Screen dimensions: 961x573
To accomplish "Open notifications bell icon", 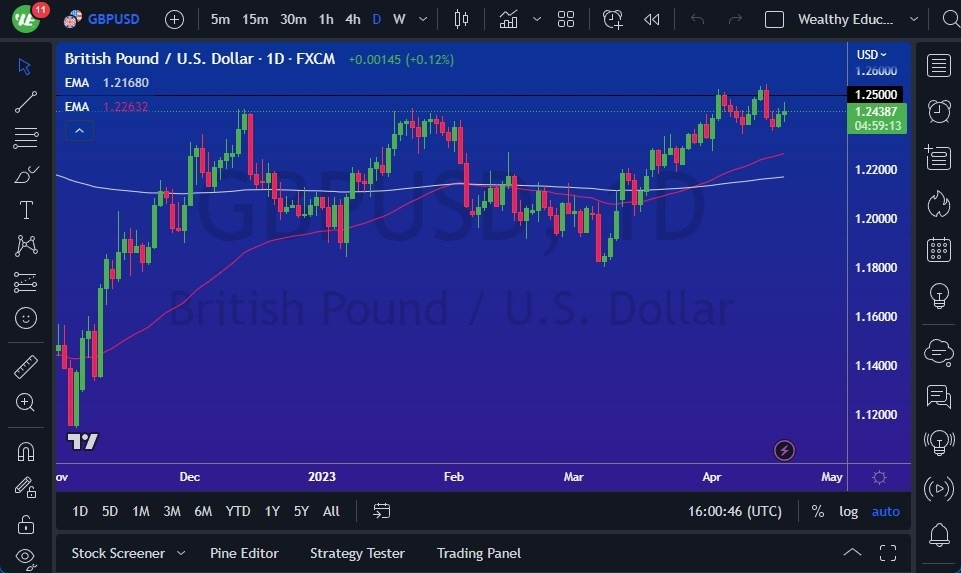I will tap(938, 535).
